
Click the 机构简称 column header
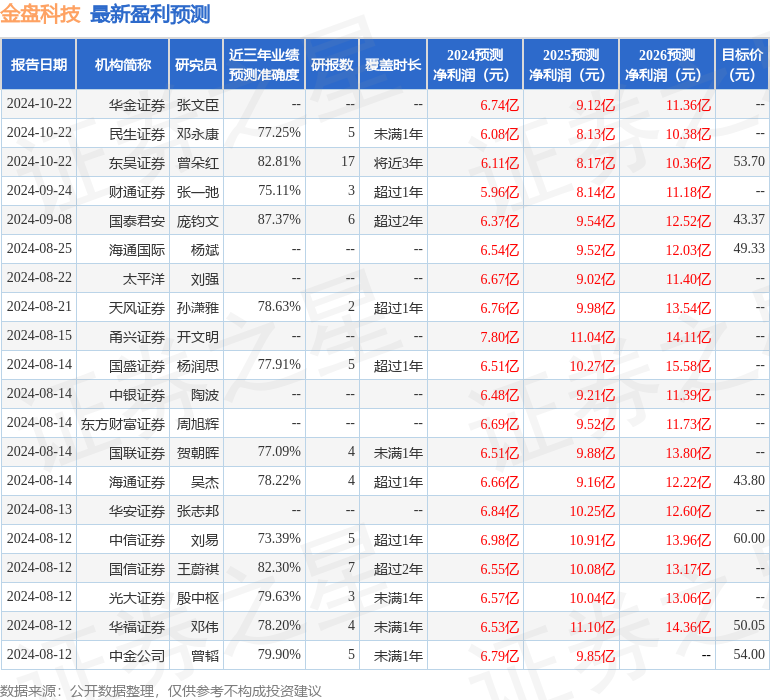click(123, 65)
